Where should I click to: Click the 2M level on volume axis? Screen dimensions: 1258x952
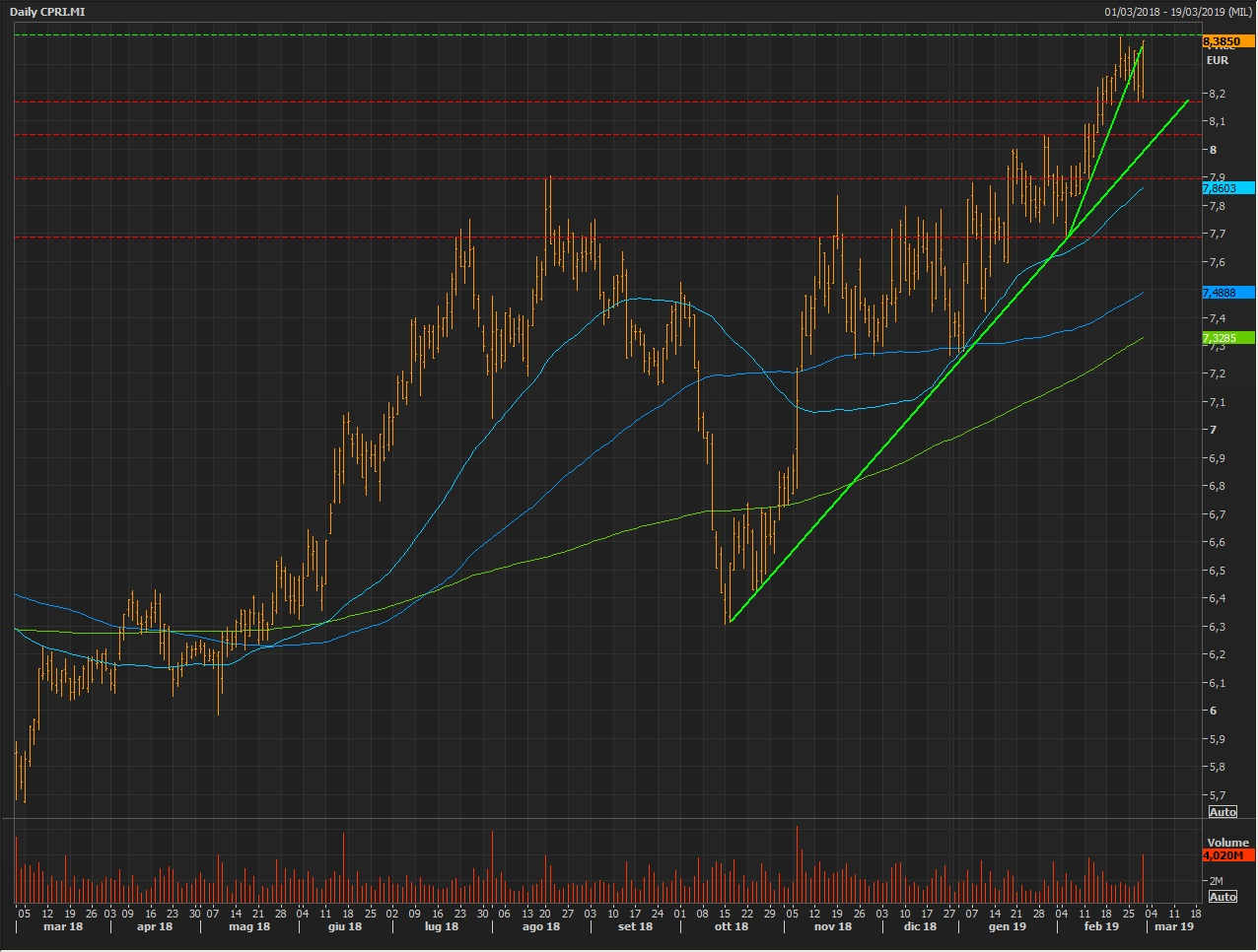(x=1217, y=881)
